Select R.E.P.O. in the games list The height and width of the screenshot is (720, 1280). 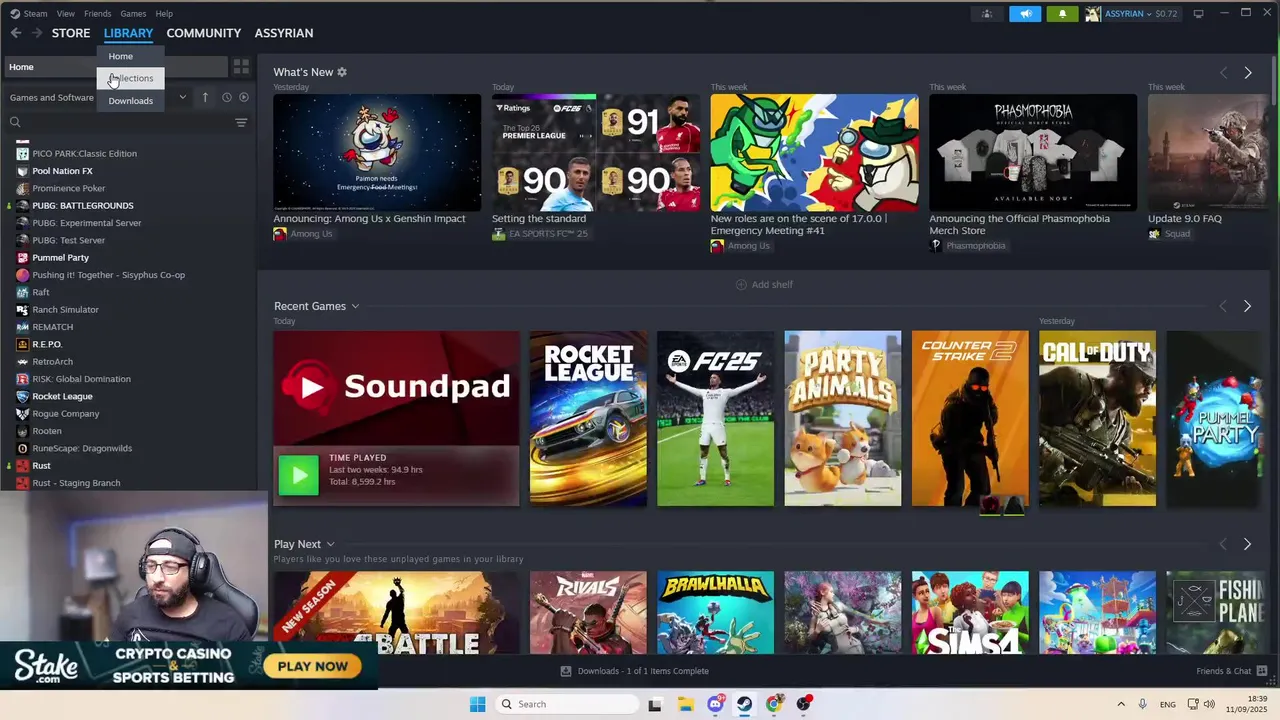point(47,344)
